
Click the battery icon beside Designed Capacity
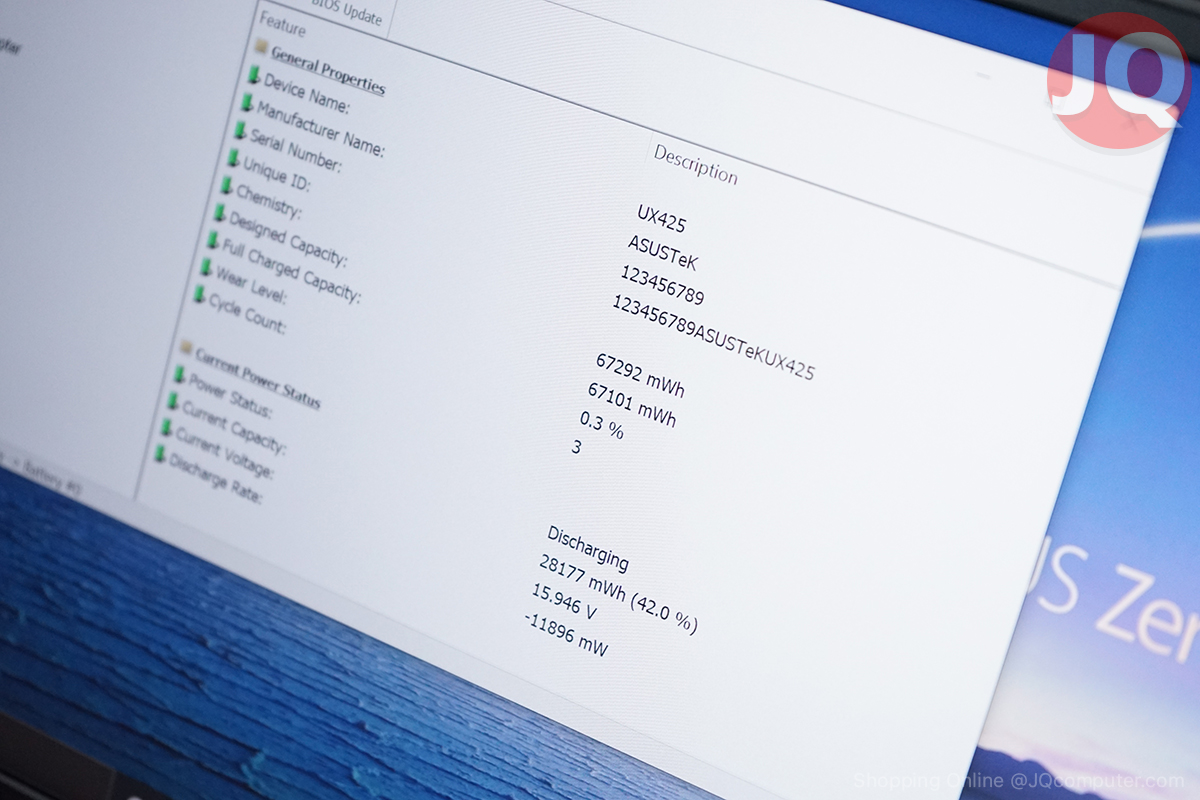(x=219, y=213)
